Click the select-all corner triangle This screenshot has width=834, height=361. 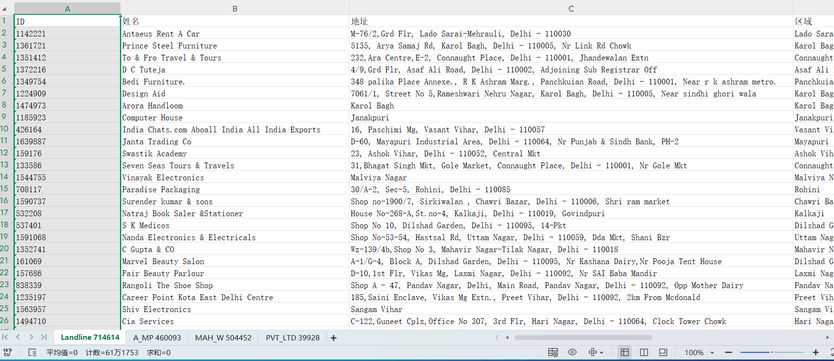(5, 9)
